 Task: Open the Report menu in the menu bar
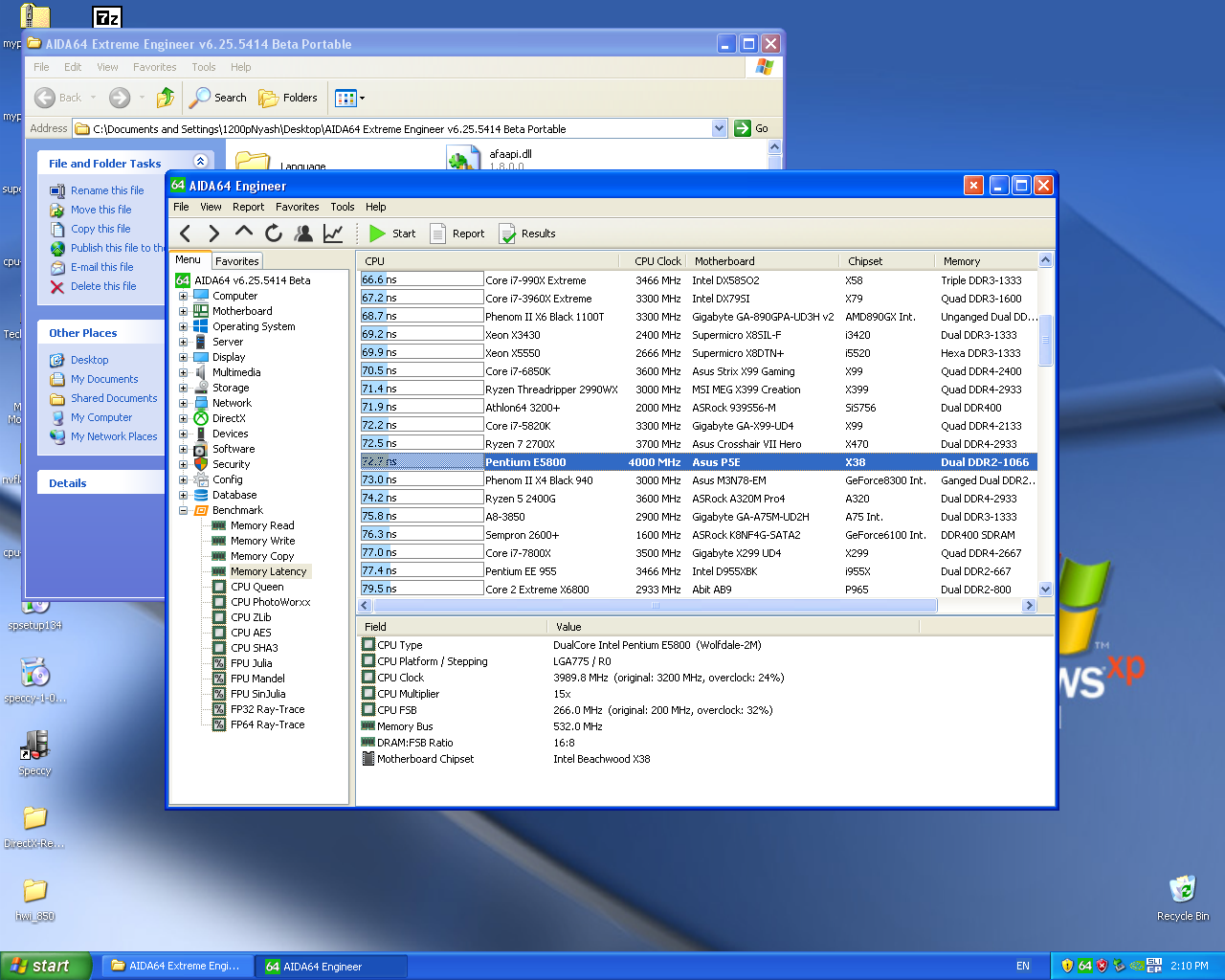248,207
